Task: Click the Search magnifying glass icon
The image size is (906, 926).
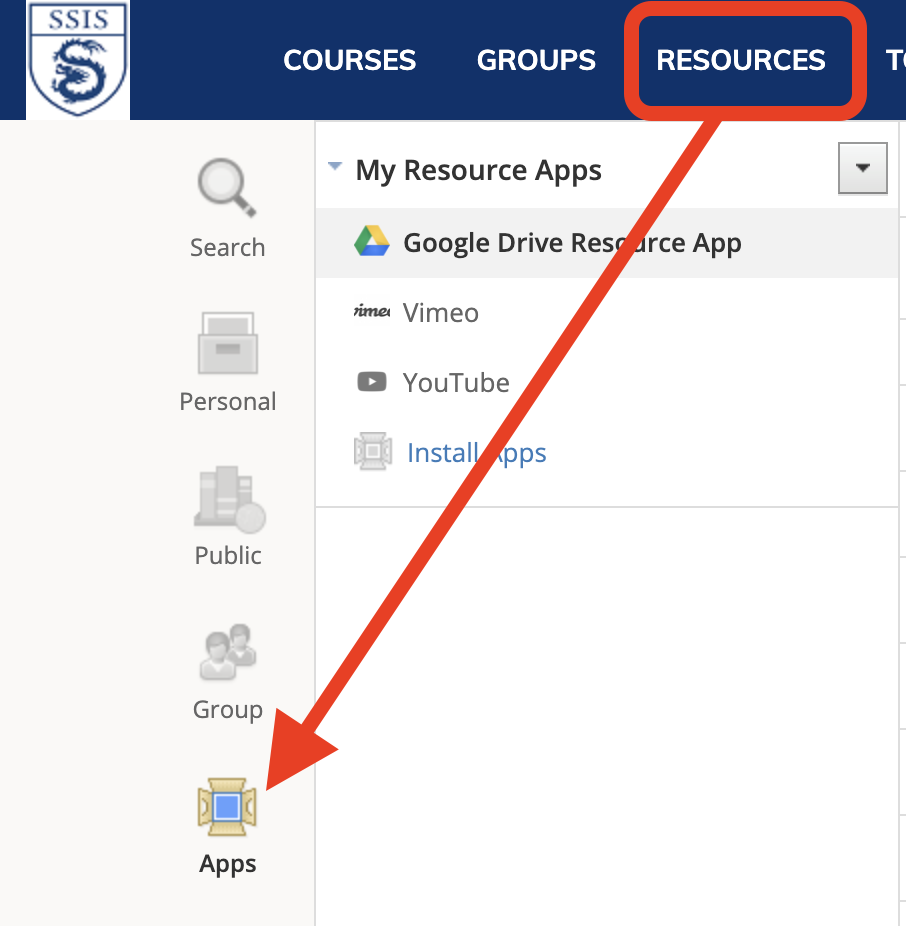Action: (227, 190)
